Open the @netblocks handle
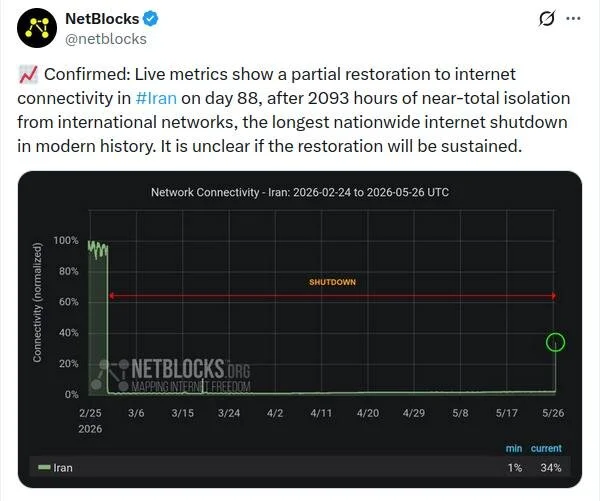This screenshot has width=600, height=501. click(106, 39)
